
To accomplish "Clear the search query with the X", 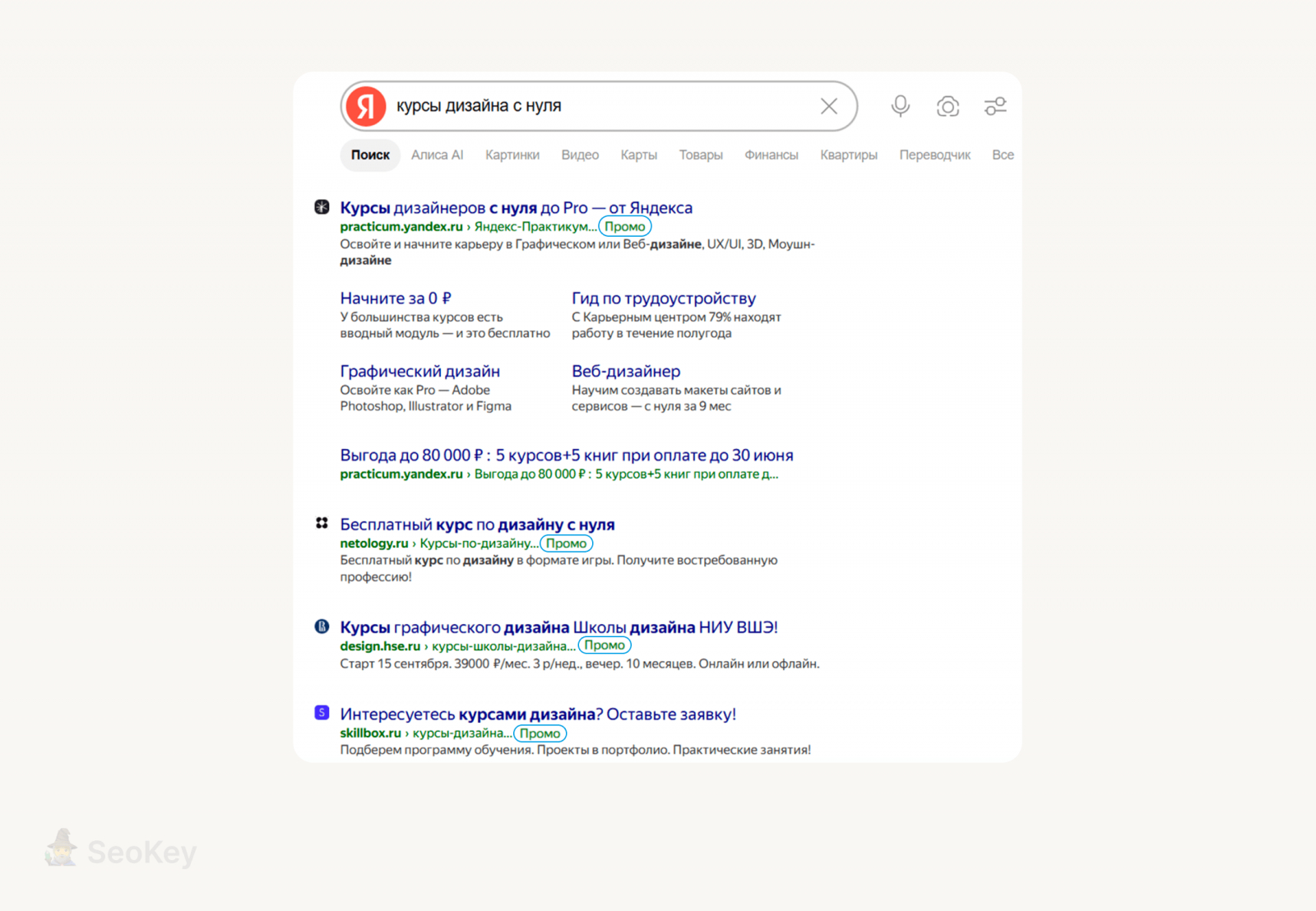I will pos(829,106).
